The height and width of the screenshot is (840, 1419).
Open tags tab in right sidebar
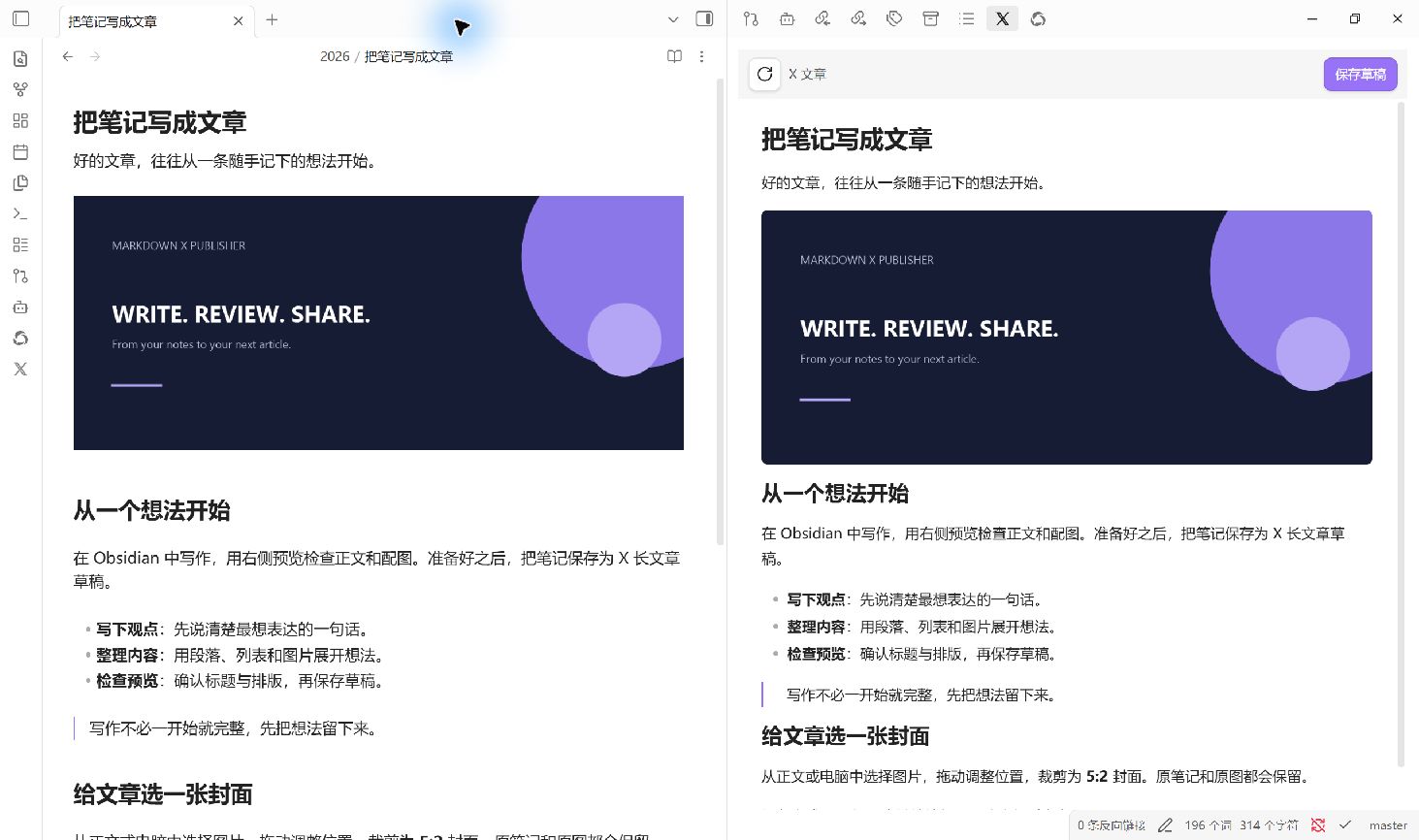894,18
